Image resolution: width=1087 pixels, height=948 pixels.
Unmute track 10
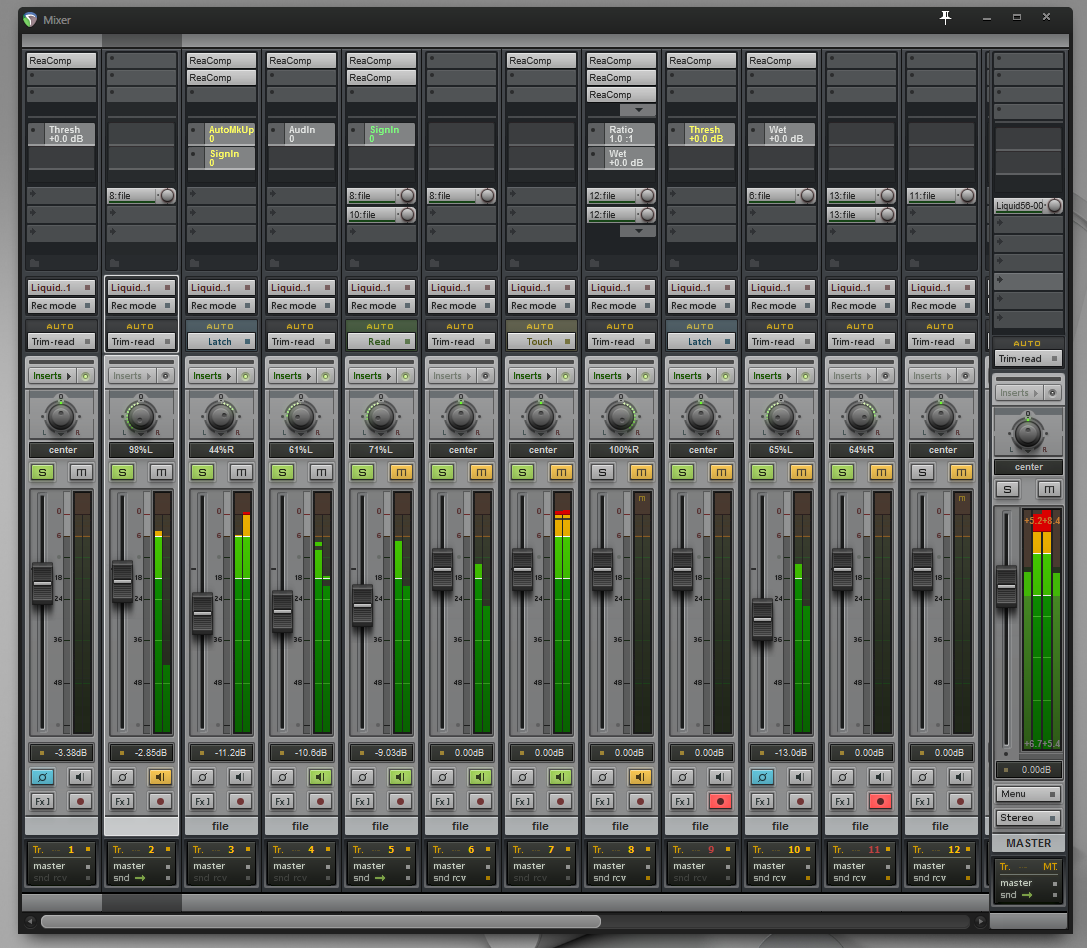tap(801, 472)
